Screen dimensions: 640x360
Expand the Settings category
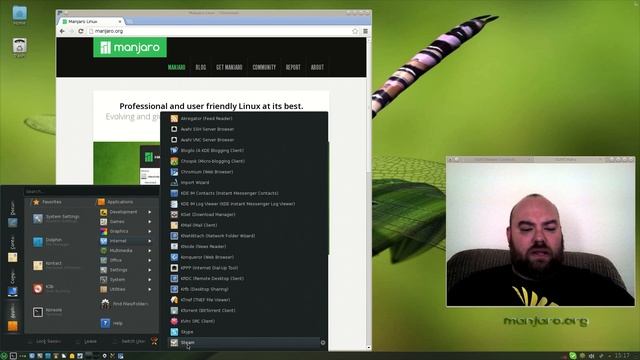pos(126,270)
